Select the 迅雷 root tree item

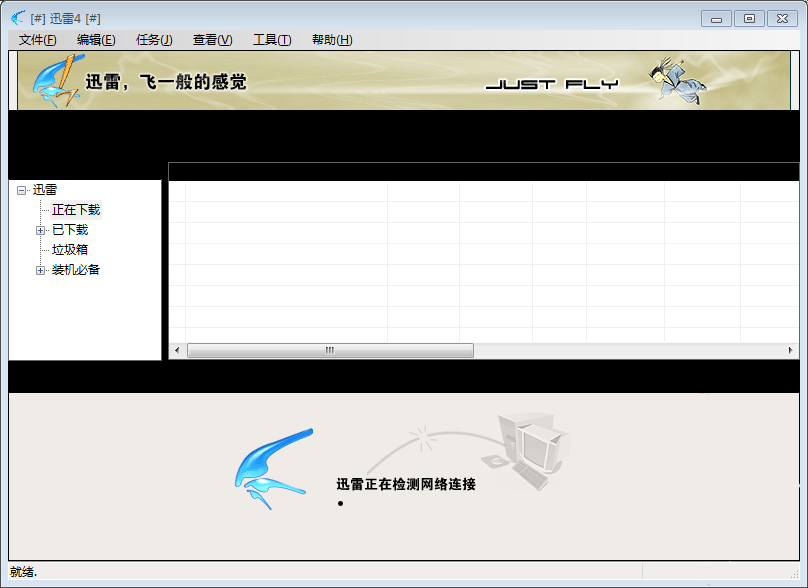45,190
